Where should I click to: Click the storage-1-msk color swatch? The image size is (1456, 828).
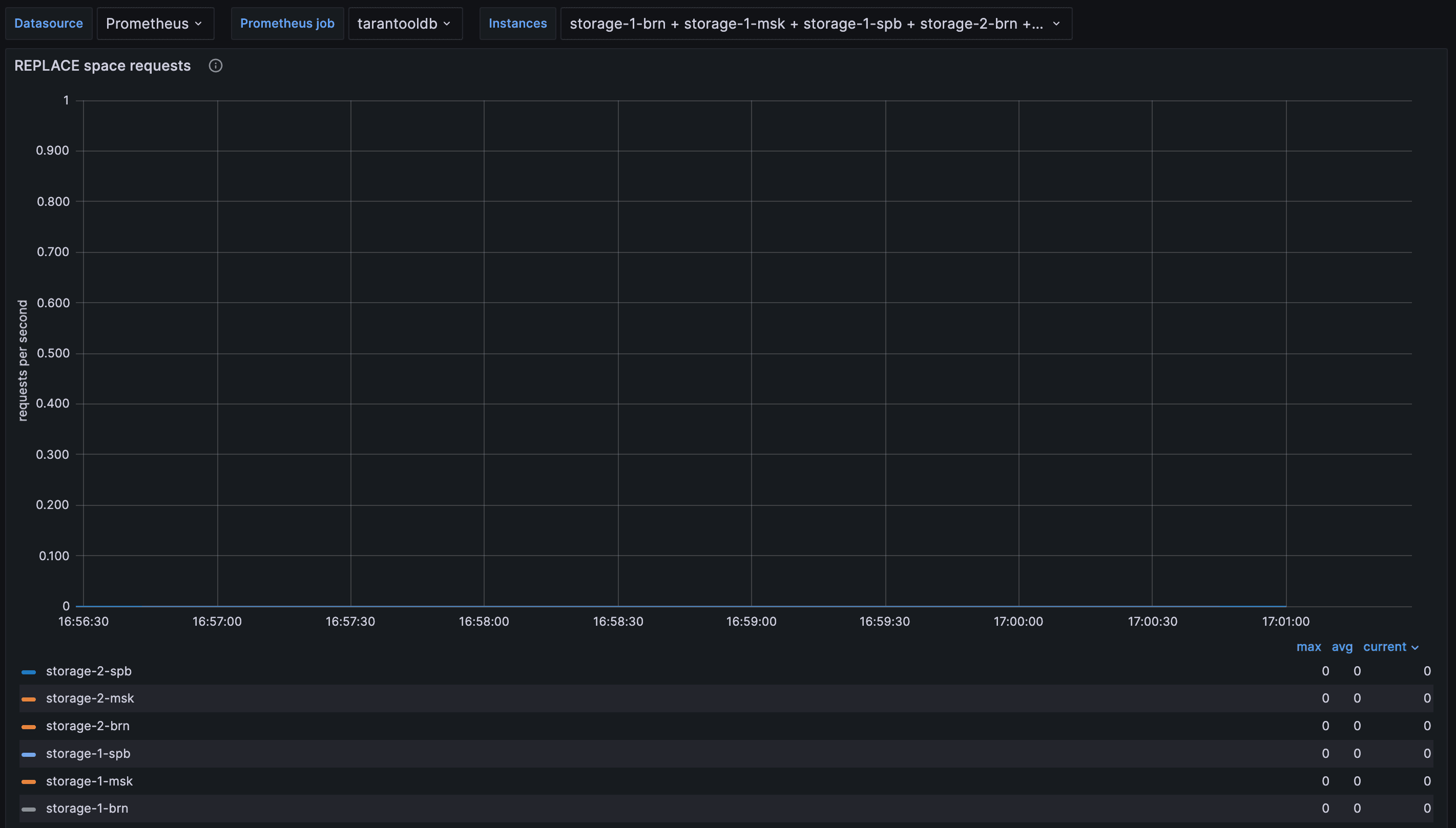coord(29,782)
